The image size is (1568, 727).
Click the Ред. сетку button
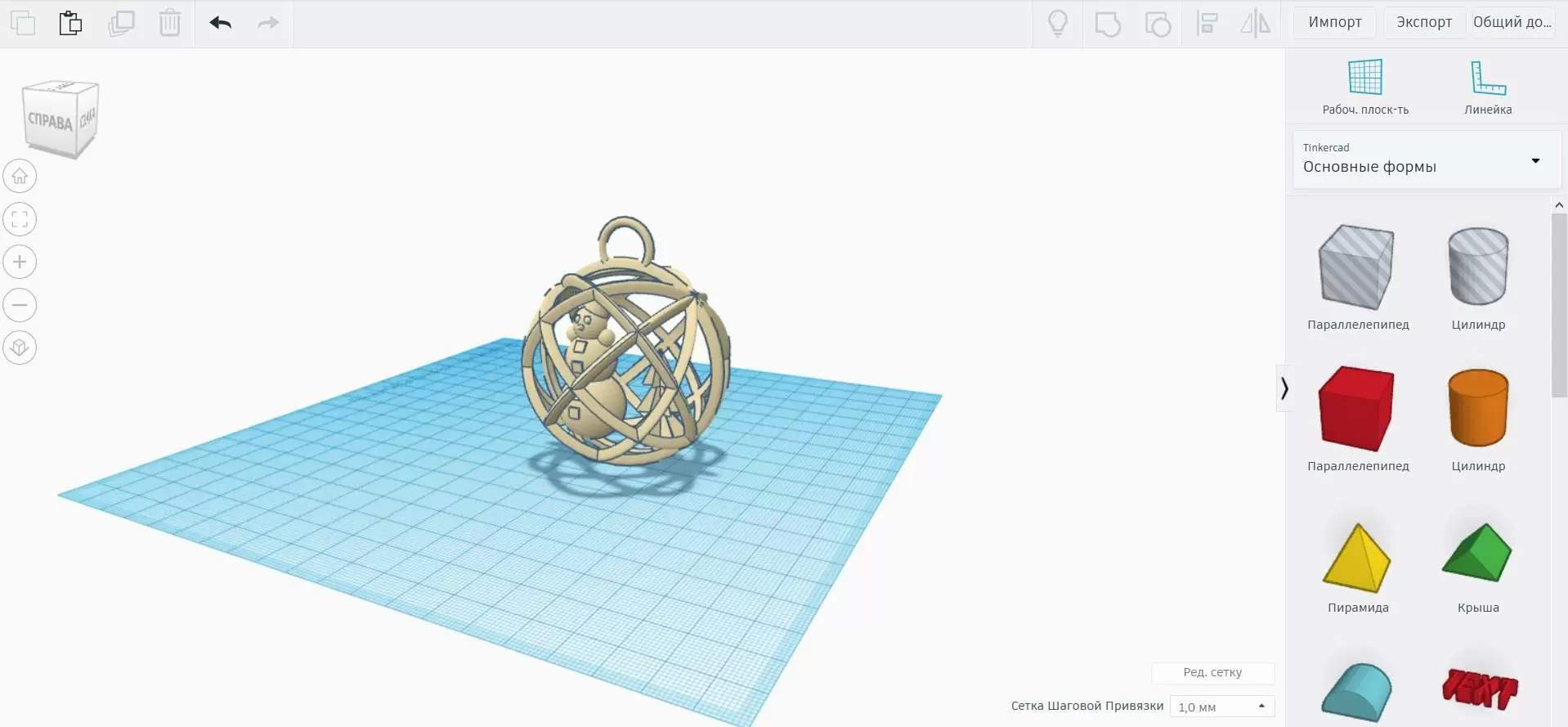click(1212, 672)
